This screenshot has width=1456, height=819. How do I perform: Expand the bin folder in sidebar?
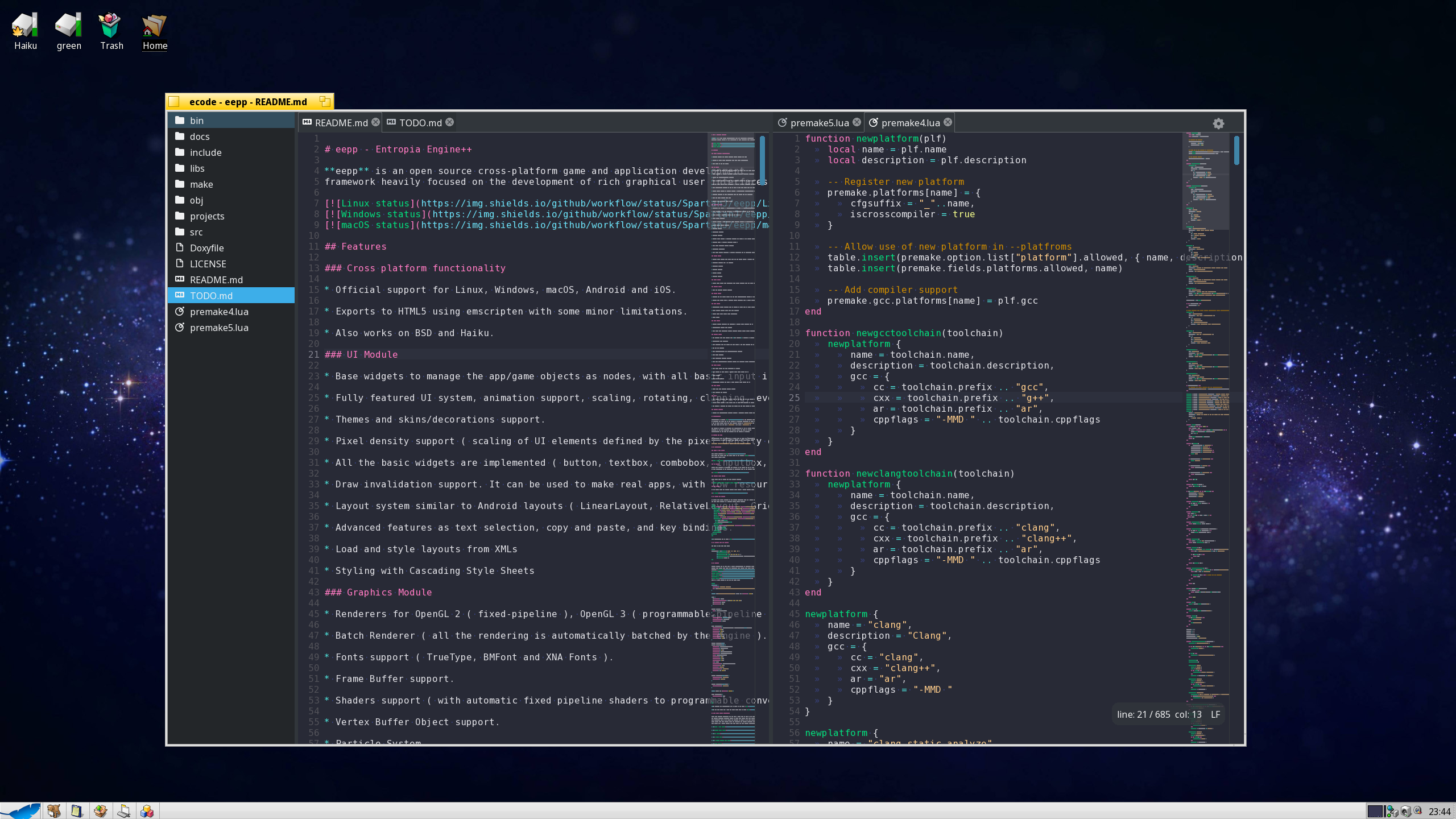coord(197,121)
